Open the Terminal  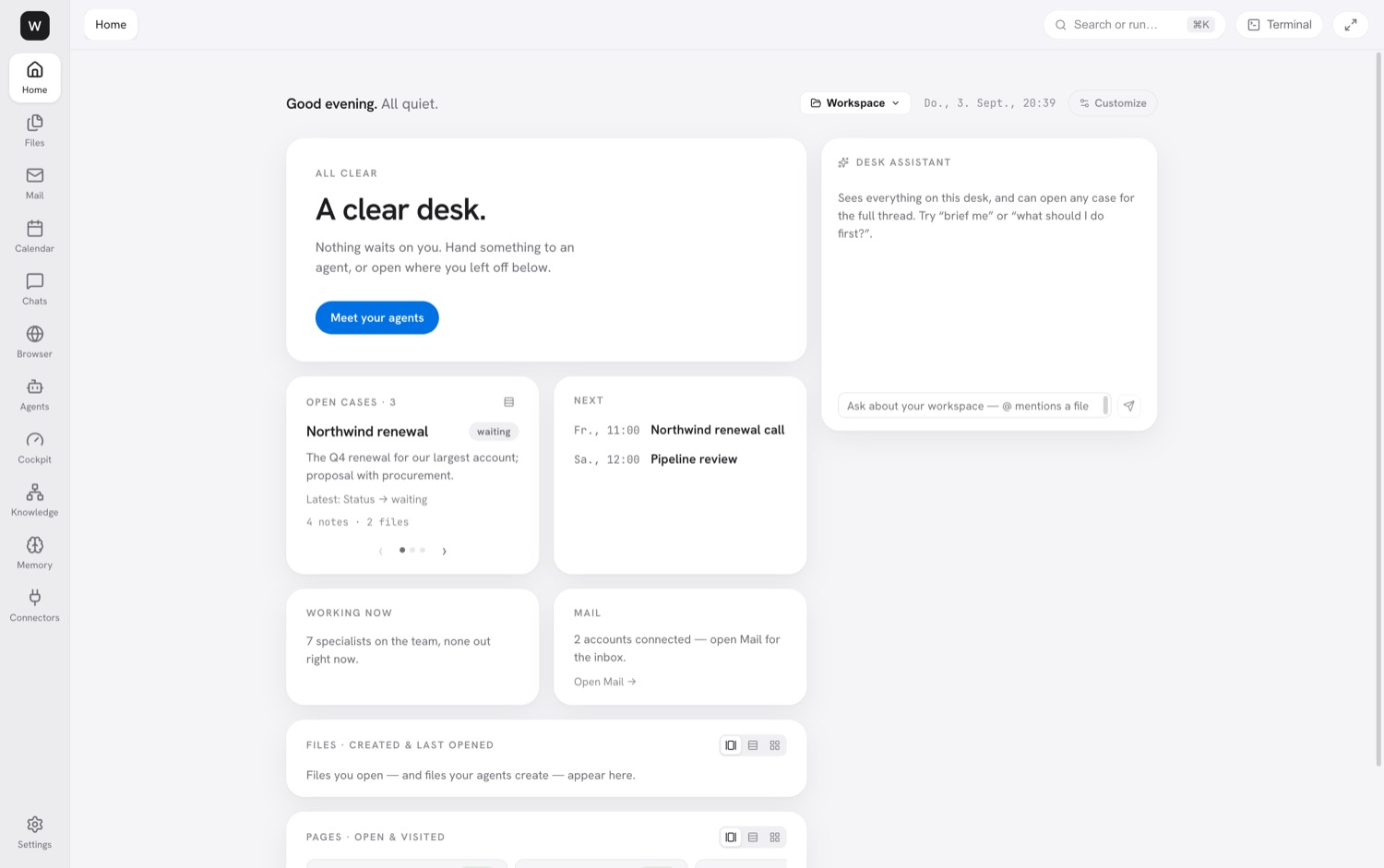1280,25
